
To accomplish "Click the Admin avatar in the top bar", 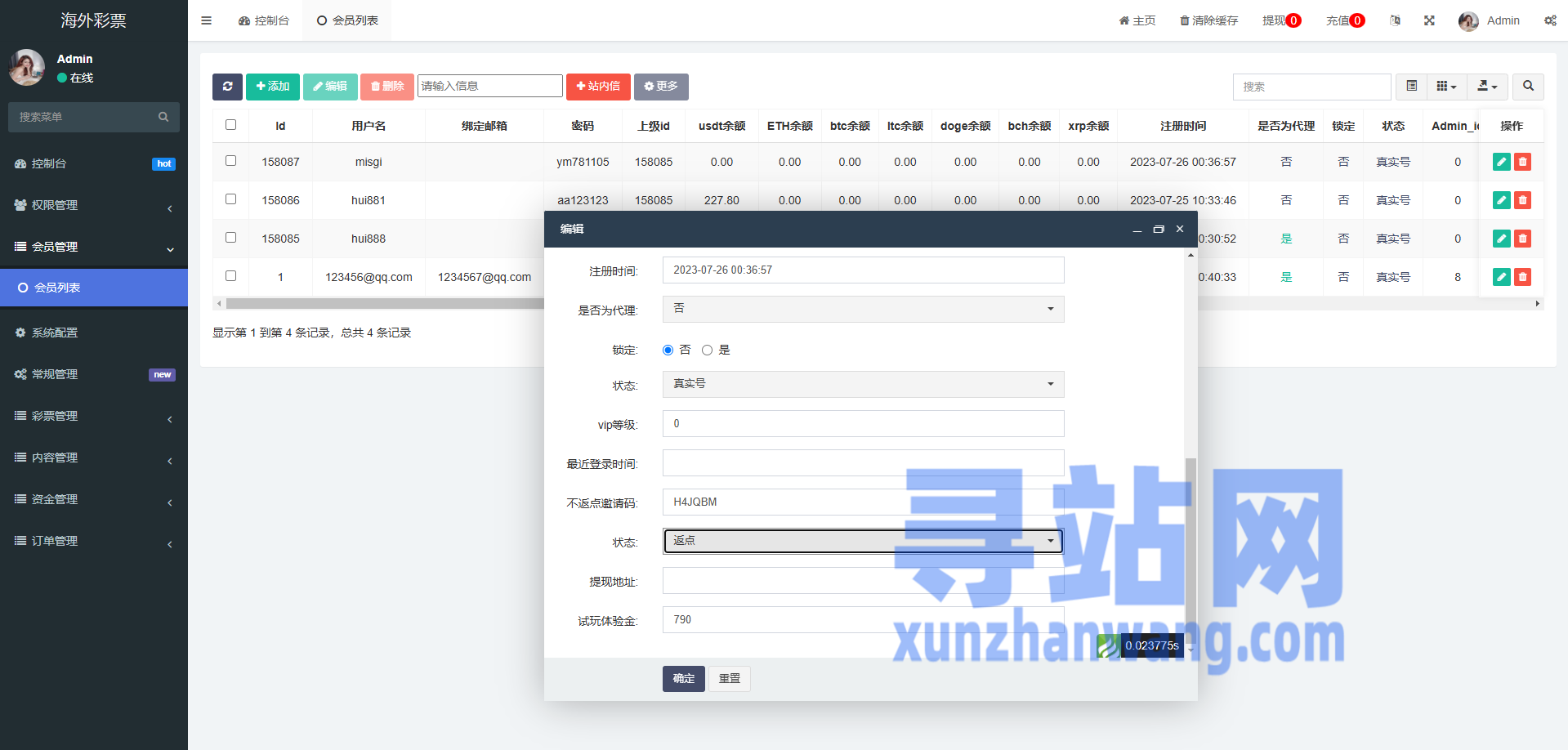I will click(x=1468, y=21).
